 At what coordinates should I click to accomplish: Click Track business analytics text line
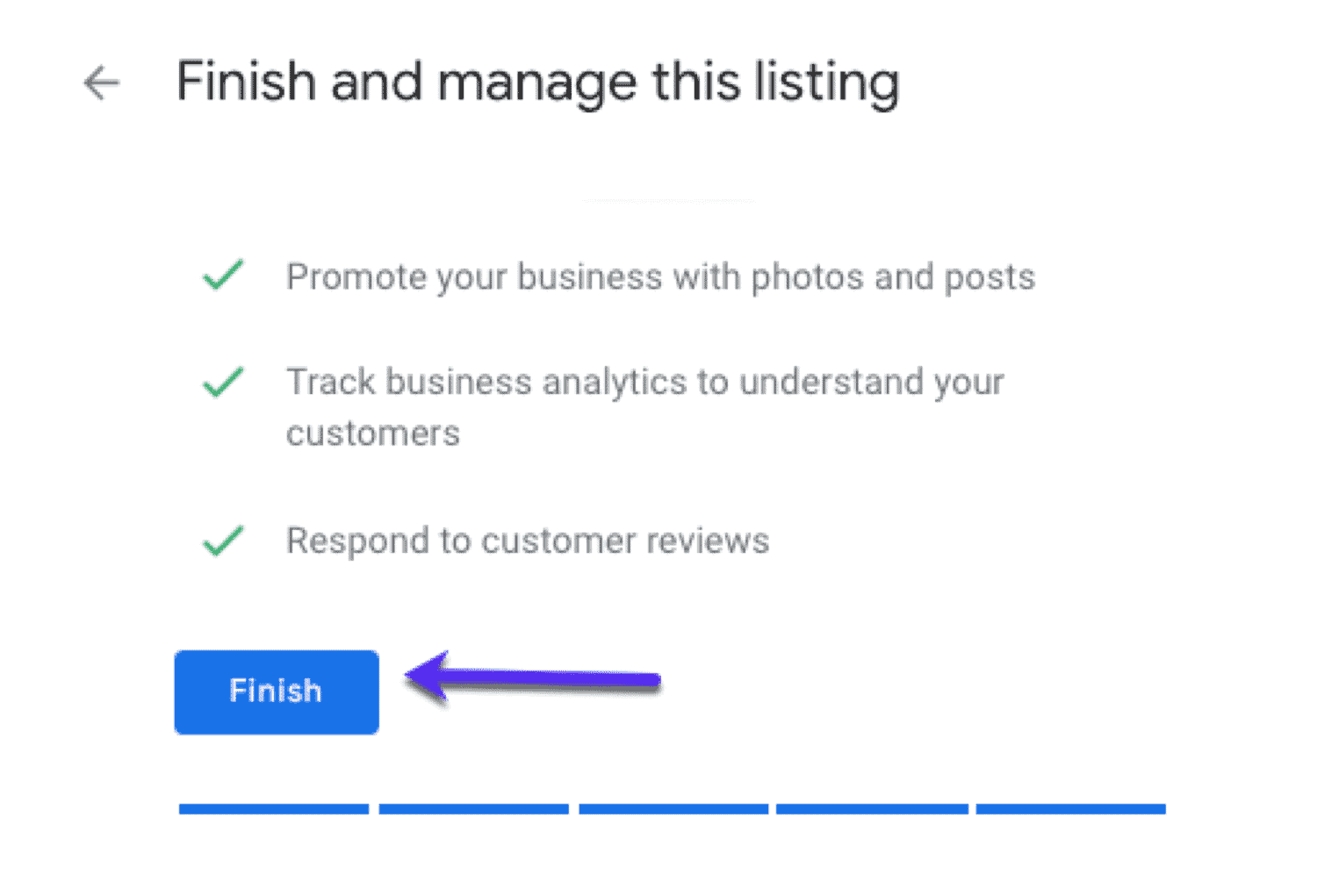click(645, 383)
